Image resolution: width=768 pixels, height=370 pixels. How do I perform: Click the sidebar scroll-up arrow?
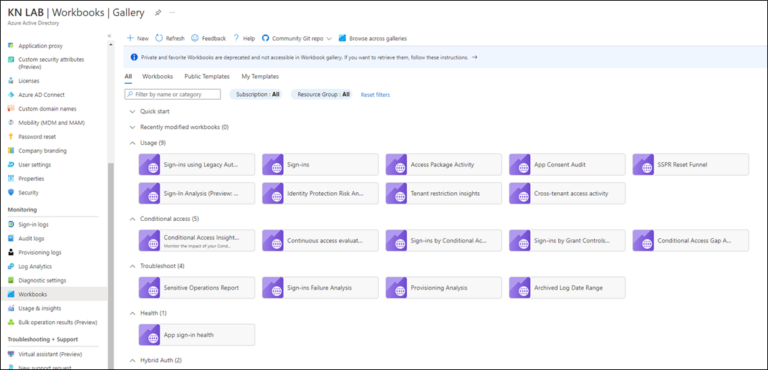coord(111,45)
